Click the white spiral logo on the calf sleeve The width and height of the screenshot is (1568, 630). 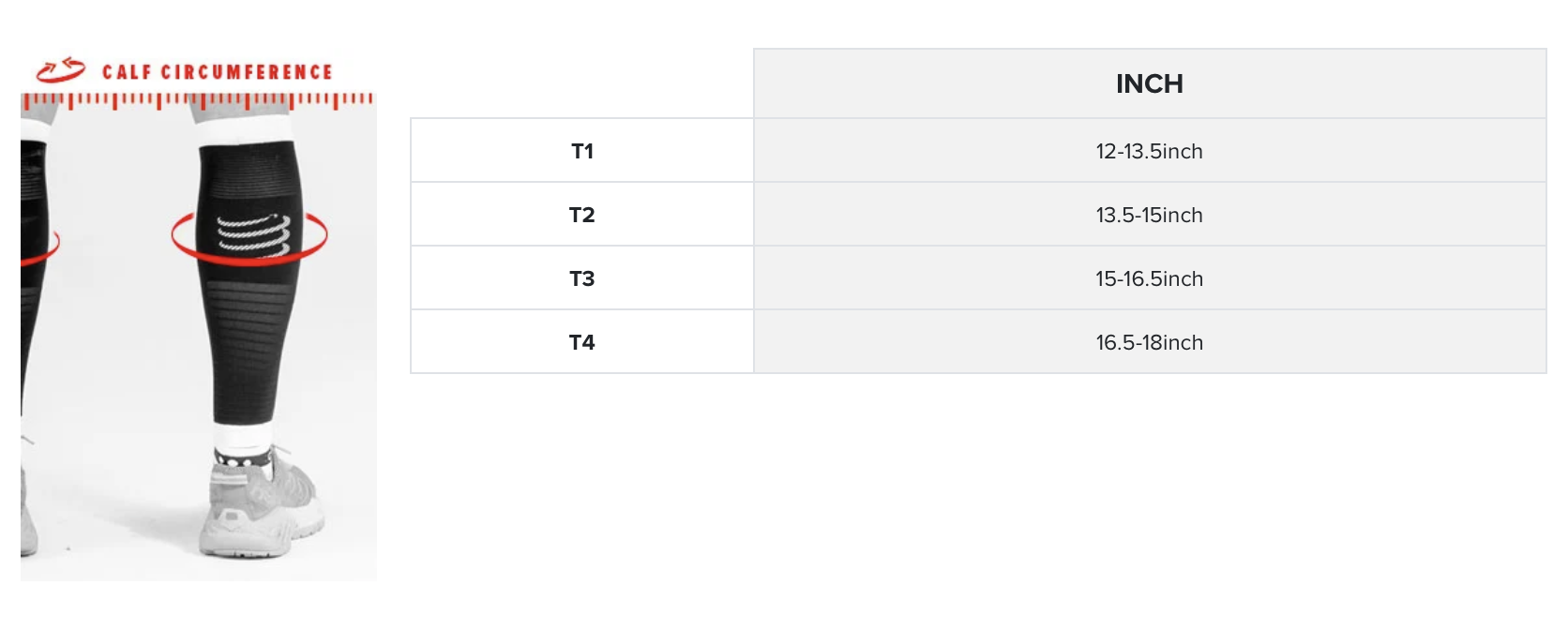253,234
